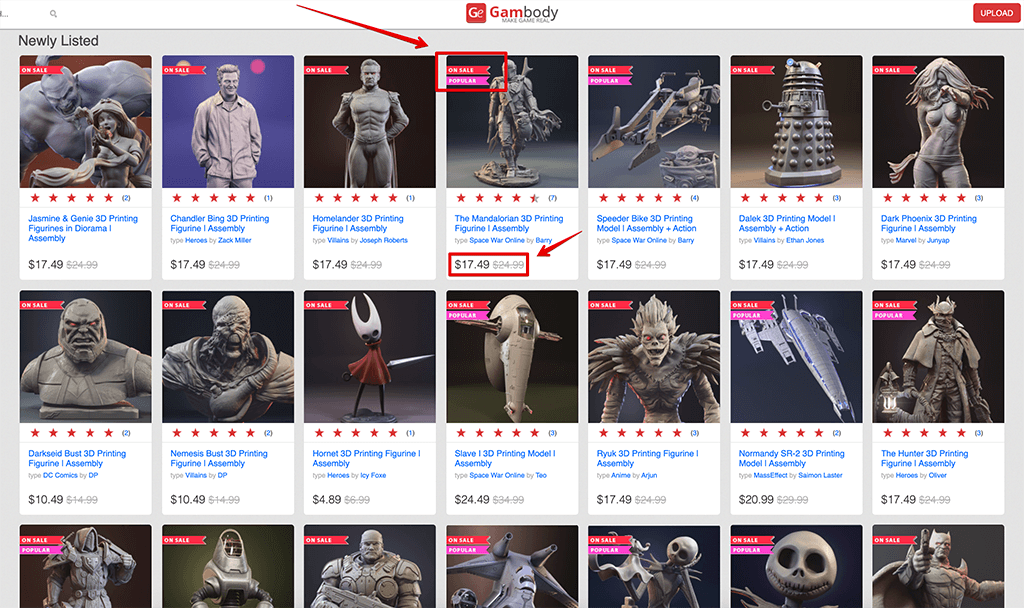Open the Chandler Bing 3D Printing Figurine link
The image size is (1024, 608).
(219, 223)
